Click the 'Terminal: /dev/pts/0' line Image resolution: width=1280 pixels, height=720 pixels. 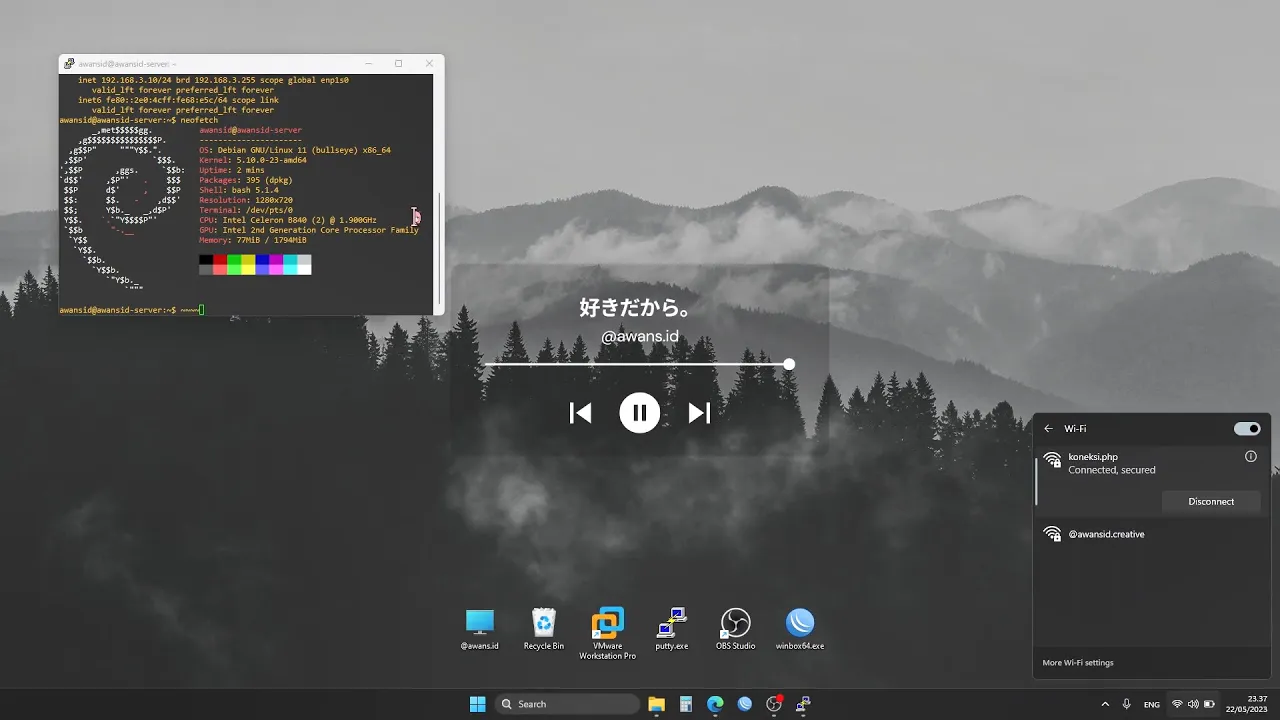(x=246, y=210)
